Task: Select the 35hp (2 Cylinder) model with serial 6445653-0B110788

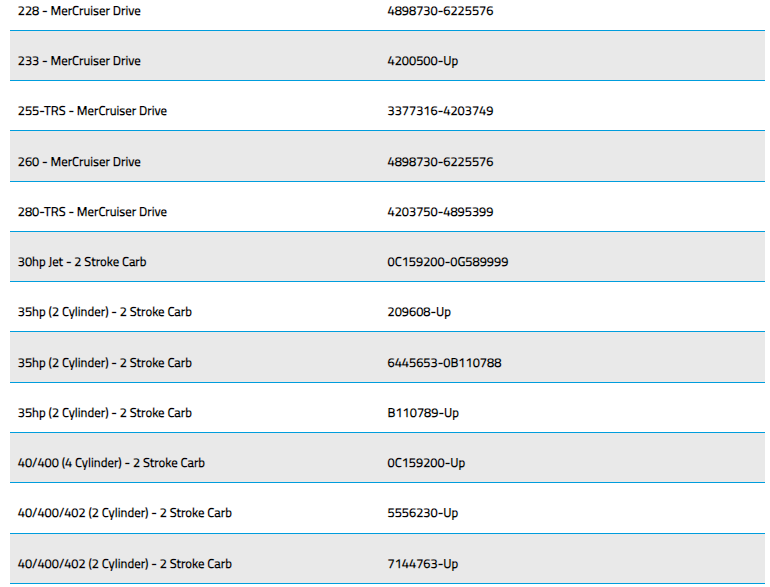Action: [105, 363]
